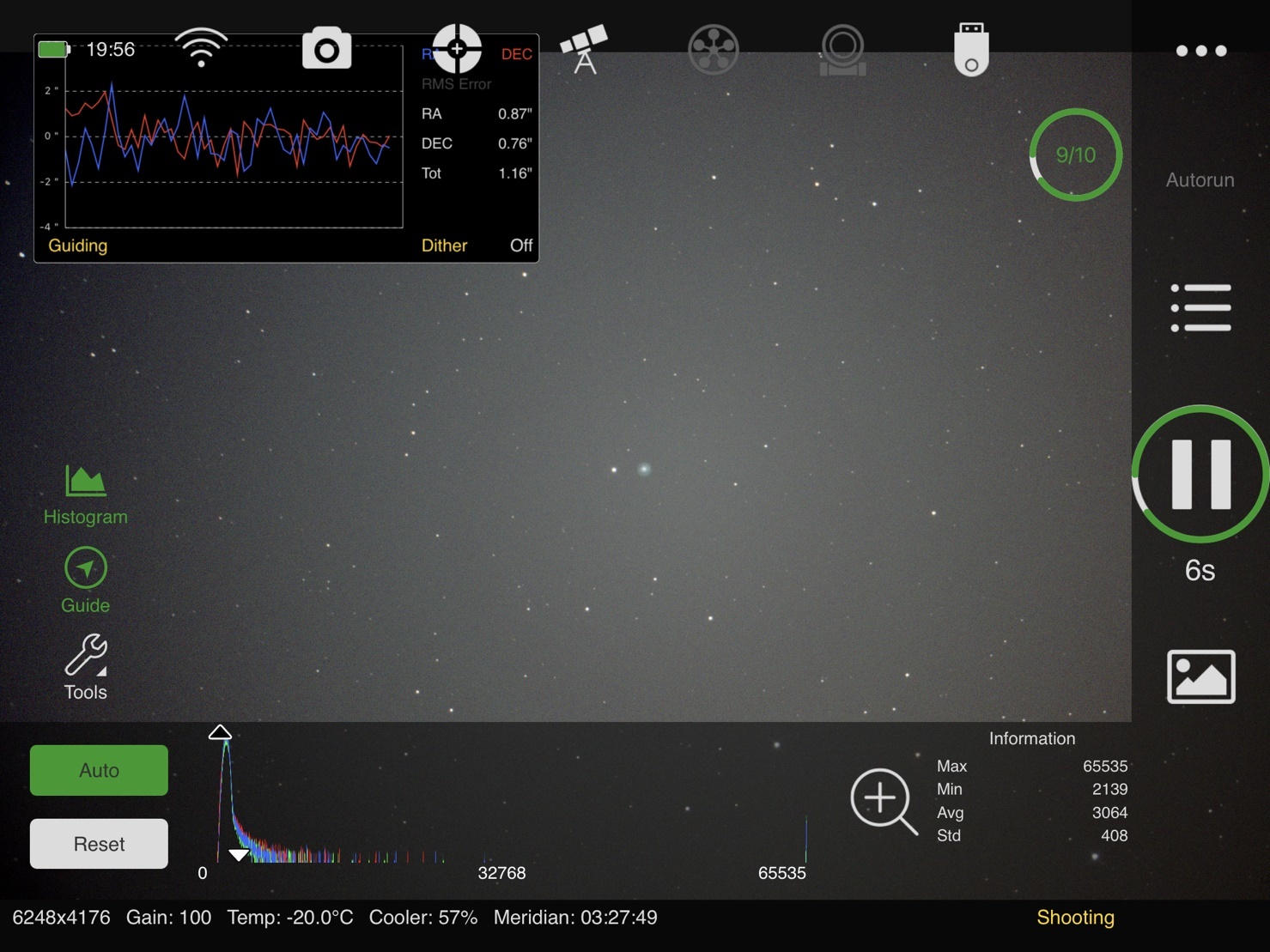Viewport: 1270px width, 952px height.
Task: Open the main camera settings icon
Action: pos(326,49)
